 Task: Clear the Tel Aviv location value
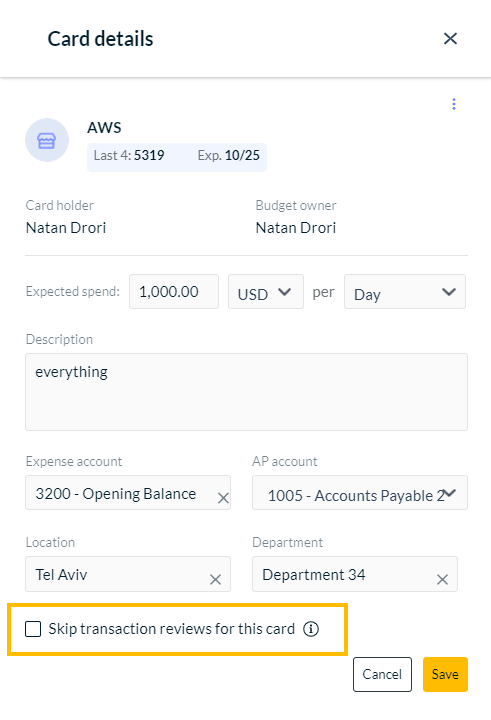[215, 579]
